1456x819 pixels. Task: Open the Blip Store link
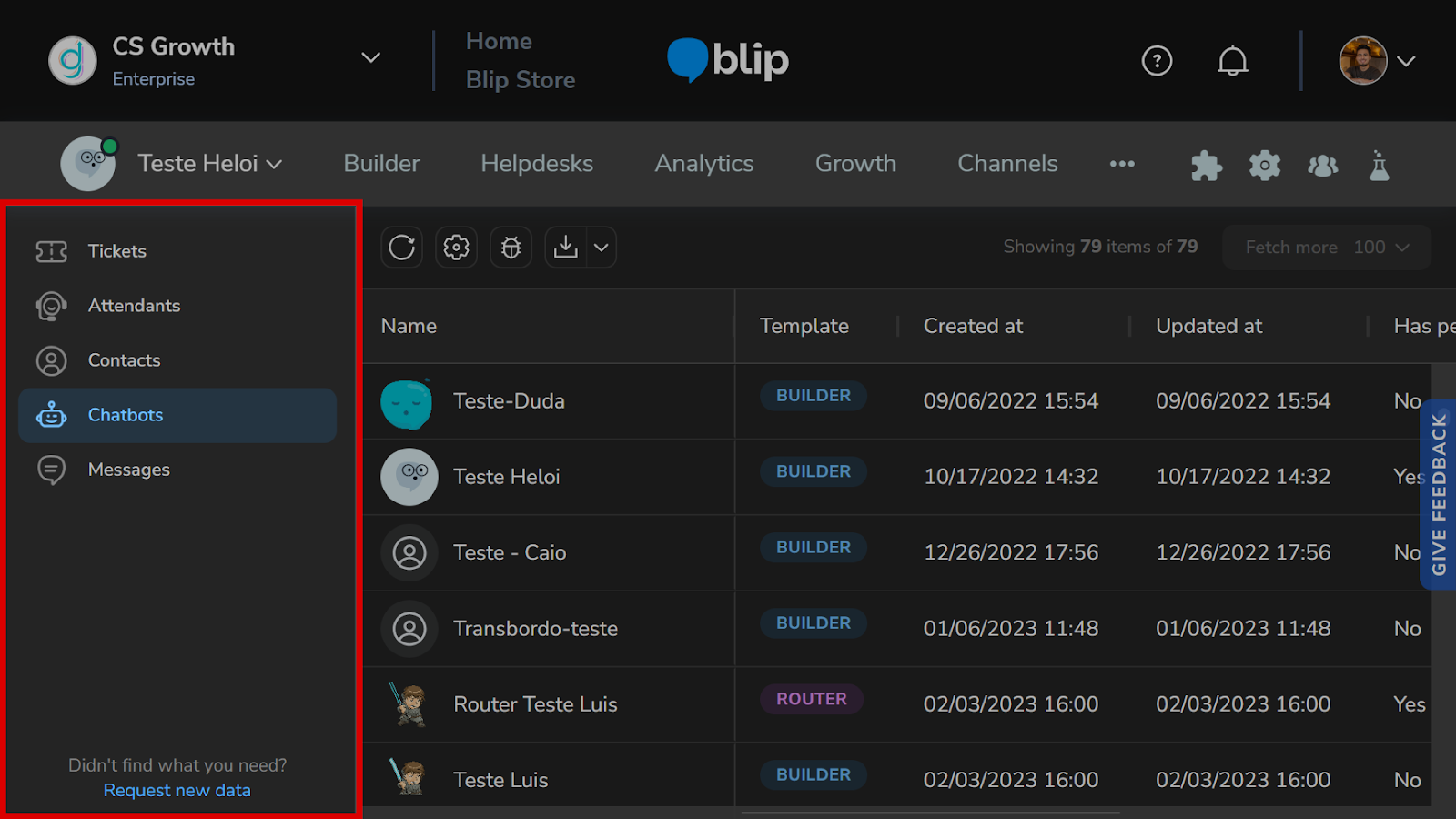(521, 80)
